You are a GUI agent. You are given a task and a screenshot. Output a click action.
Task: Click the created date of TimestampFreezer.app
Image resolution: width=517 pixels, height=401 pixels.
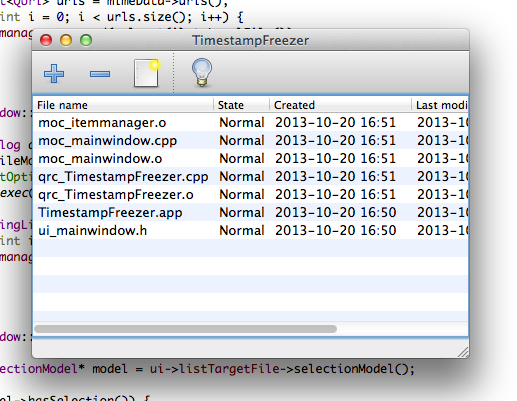tap(335, 213)
